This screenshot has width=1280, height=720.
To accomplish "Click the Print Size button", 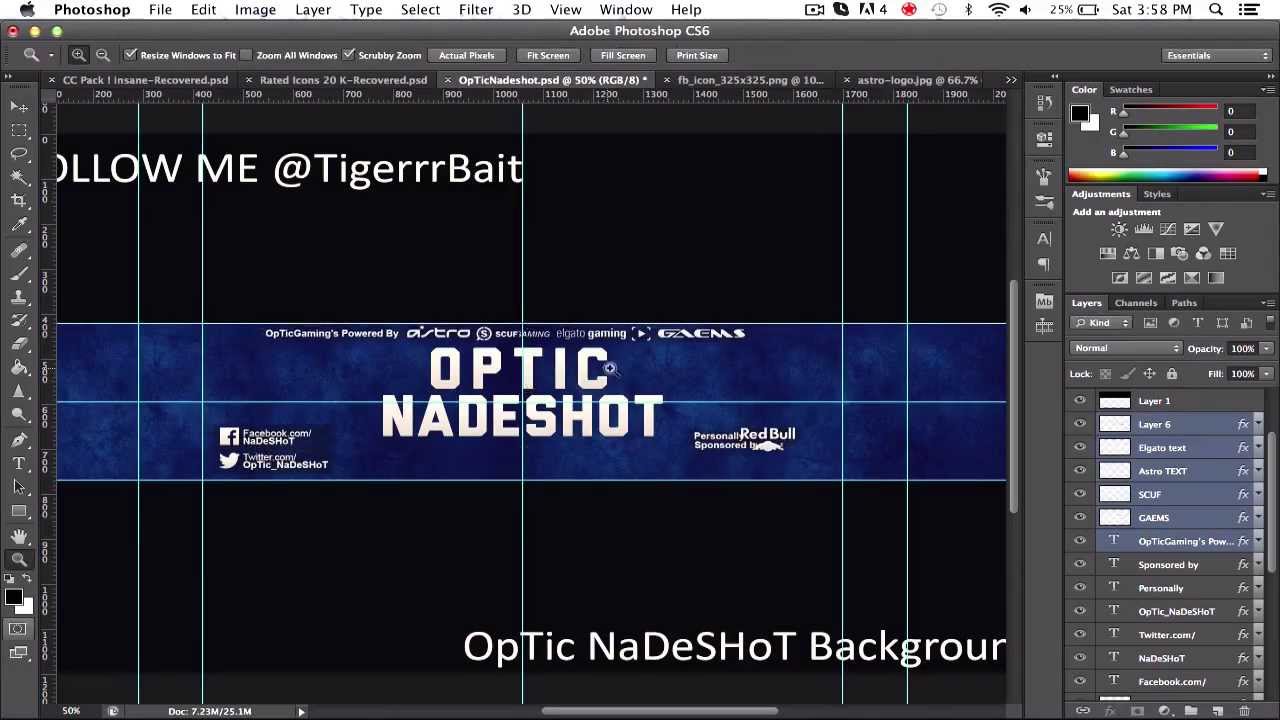I will 697,55.
